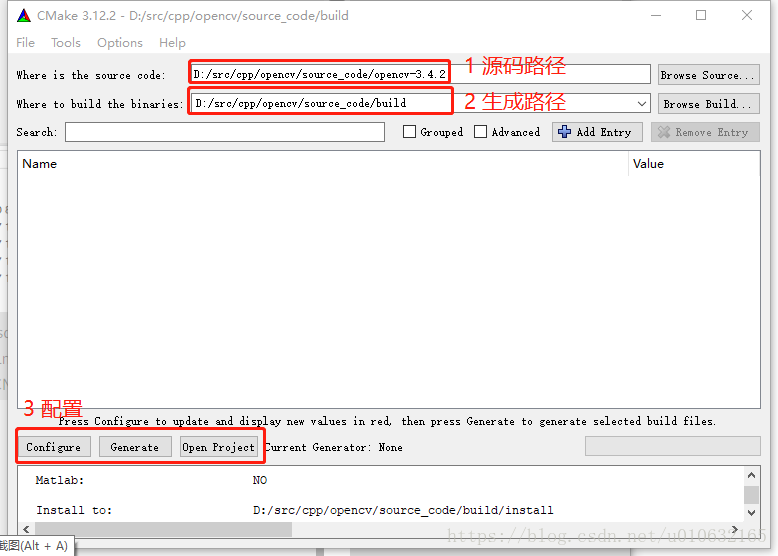This screenshot has width=778, height=556.
Task: Click the install path D:/src/cpp/opencv/source_code/build/install
Action: [x=403, y=510]
